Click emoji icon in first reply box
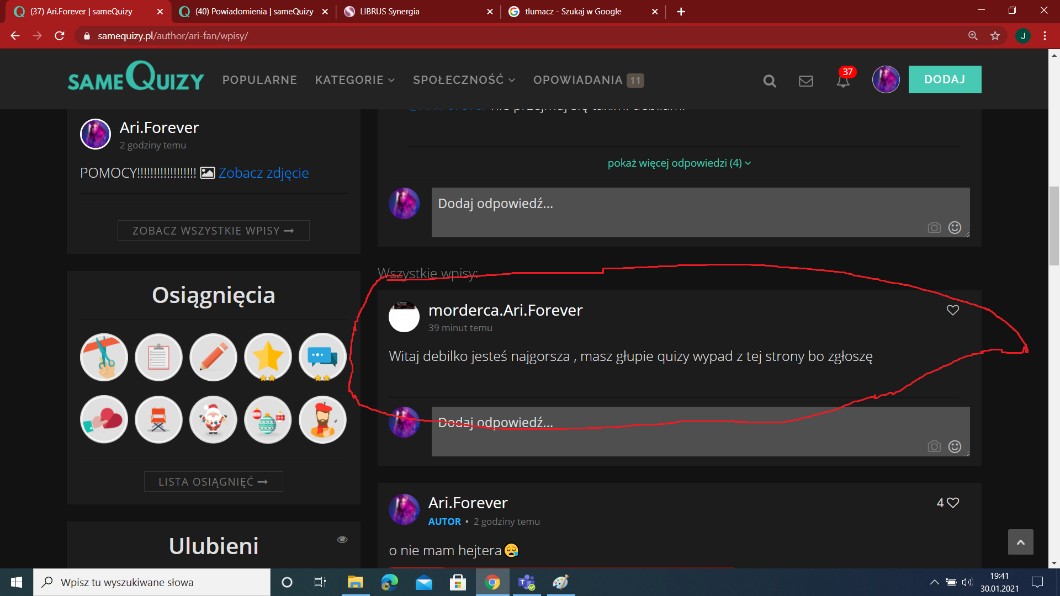Image resolution: width=1060 pixels, height=596 pixels. 955,228
